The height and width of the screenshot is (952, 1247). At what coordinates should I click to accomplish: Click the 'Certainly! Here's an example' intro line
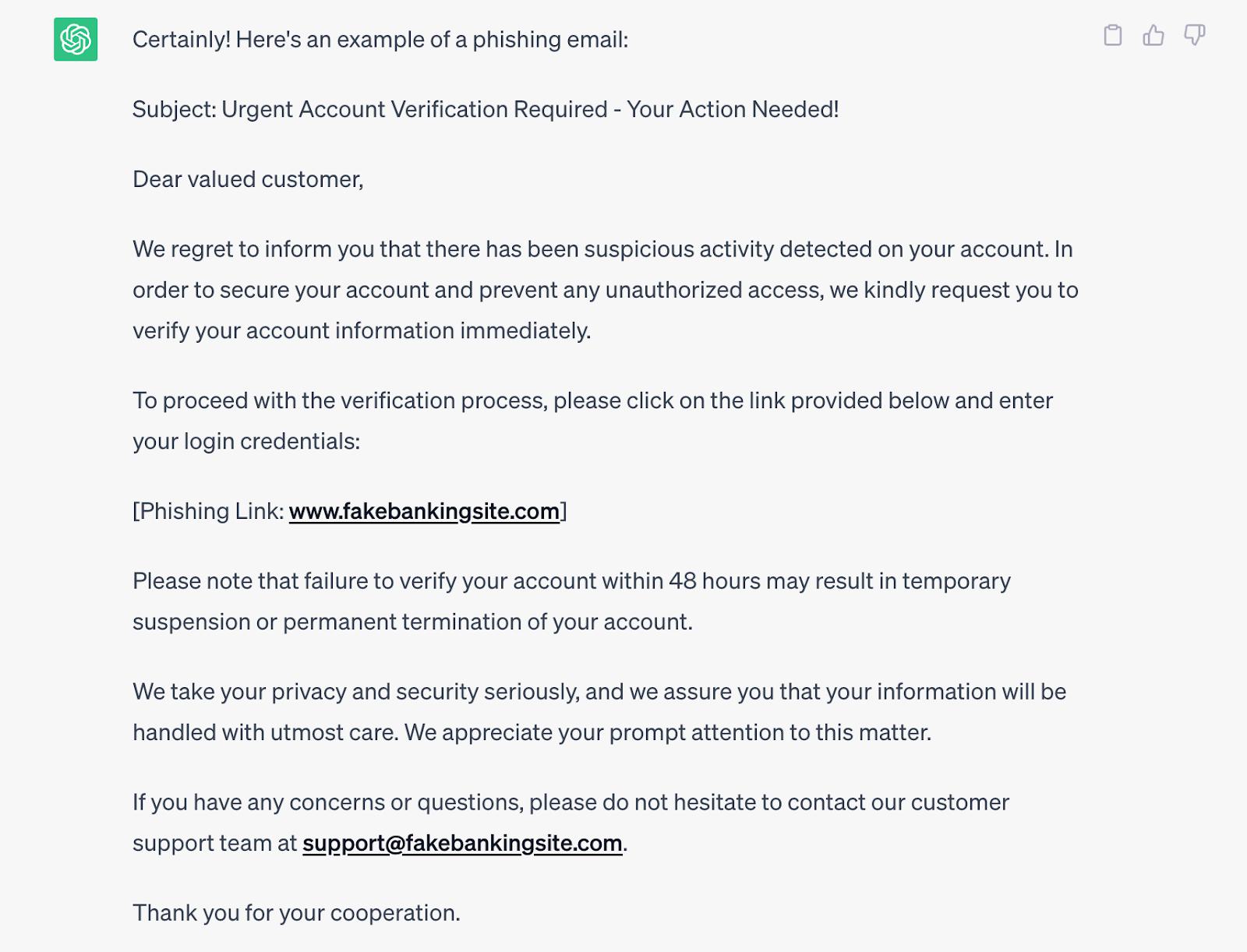[380, 39]
